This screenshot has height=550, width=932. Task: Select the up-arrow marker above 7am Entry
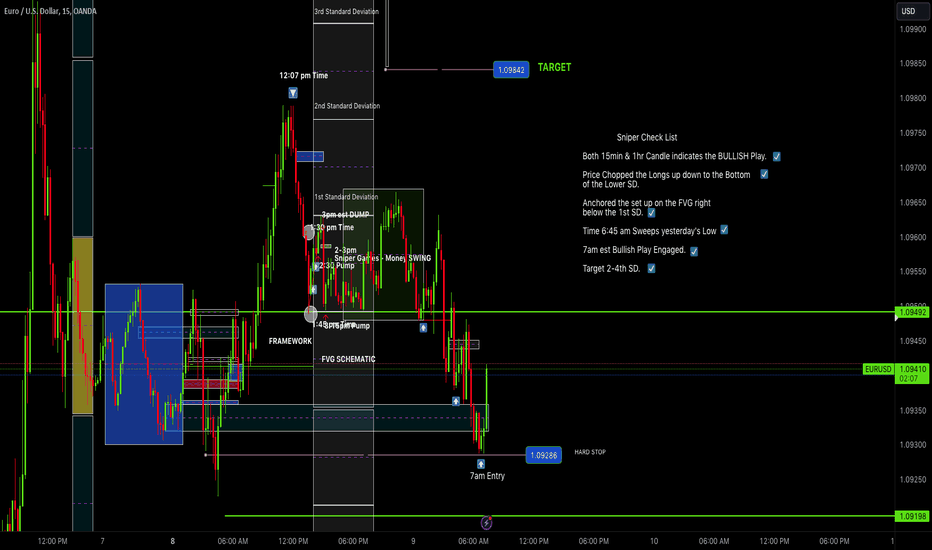[481, 464]
